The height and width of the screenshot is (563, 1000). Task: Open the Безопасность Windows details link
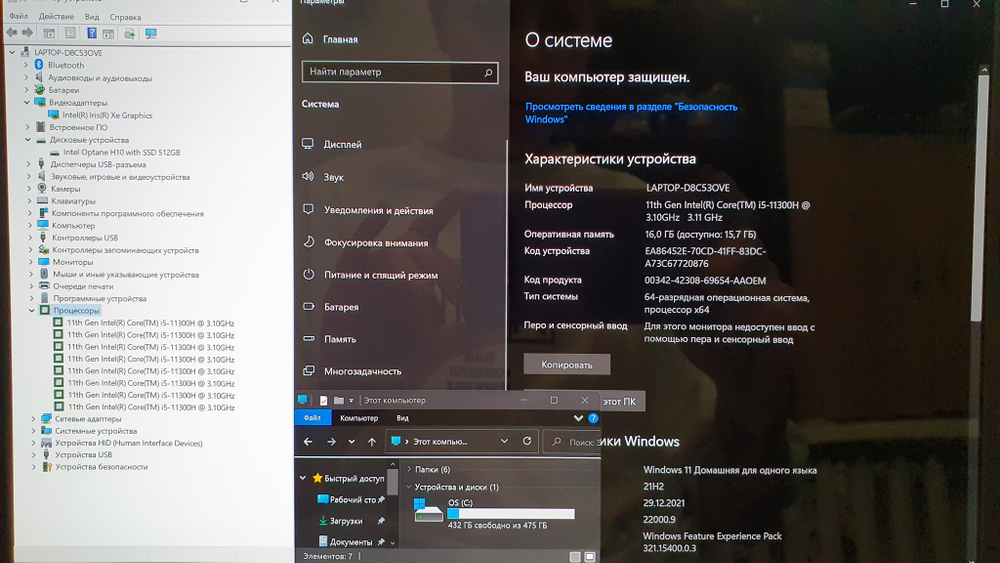point(630,112)
